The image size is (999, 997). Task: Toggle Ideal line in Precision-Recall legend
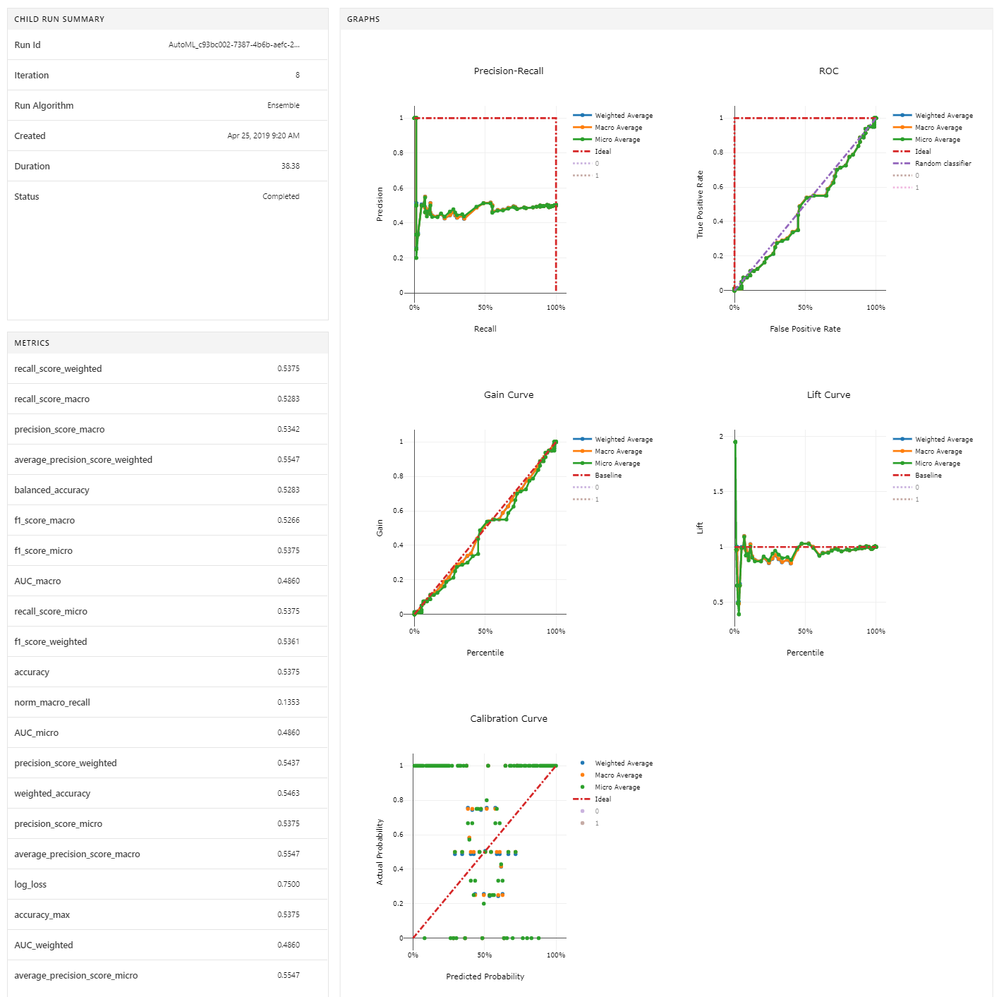[x=602, y=151]
